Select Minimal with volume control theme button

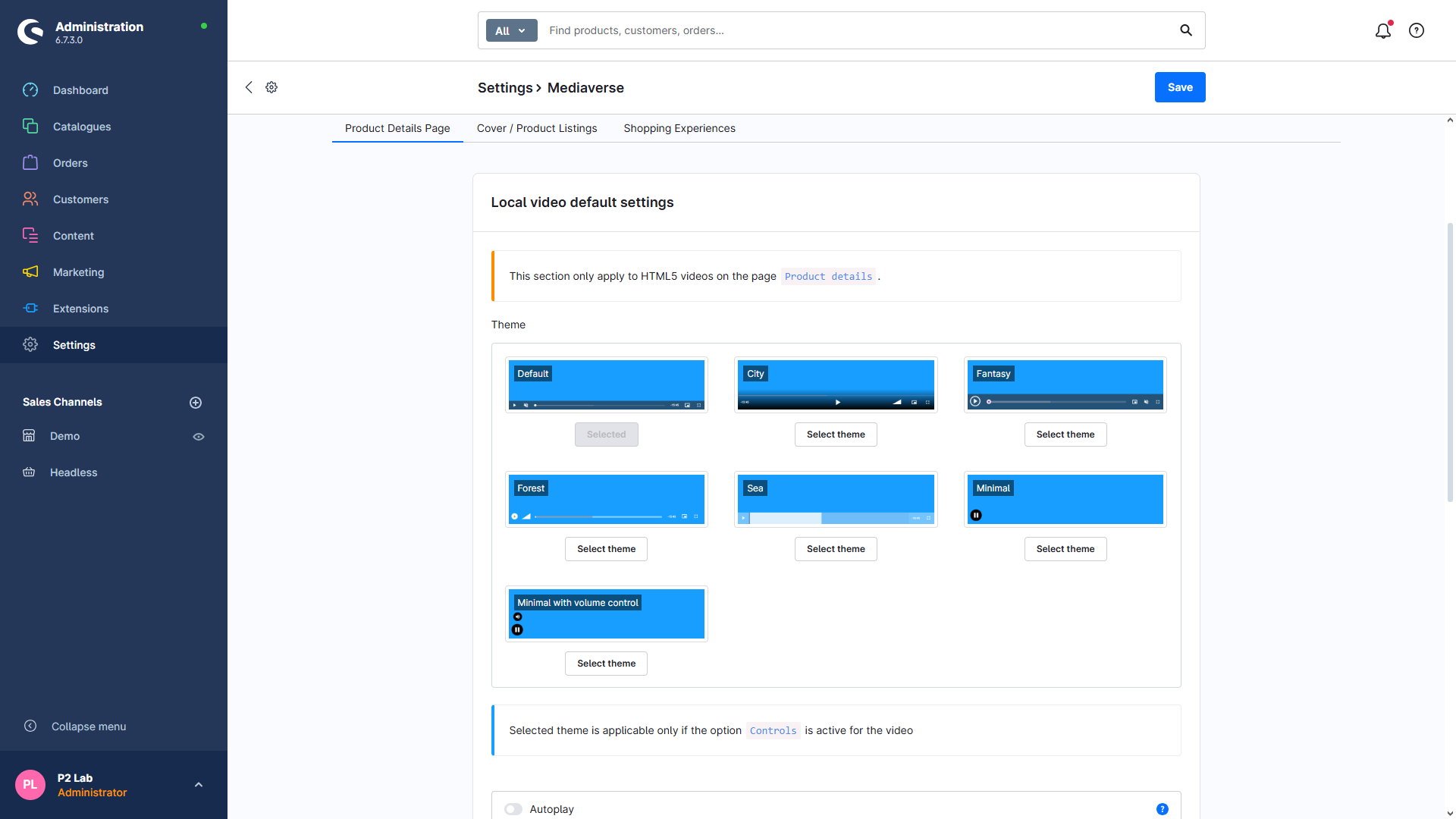(x=606, y=664)
